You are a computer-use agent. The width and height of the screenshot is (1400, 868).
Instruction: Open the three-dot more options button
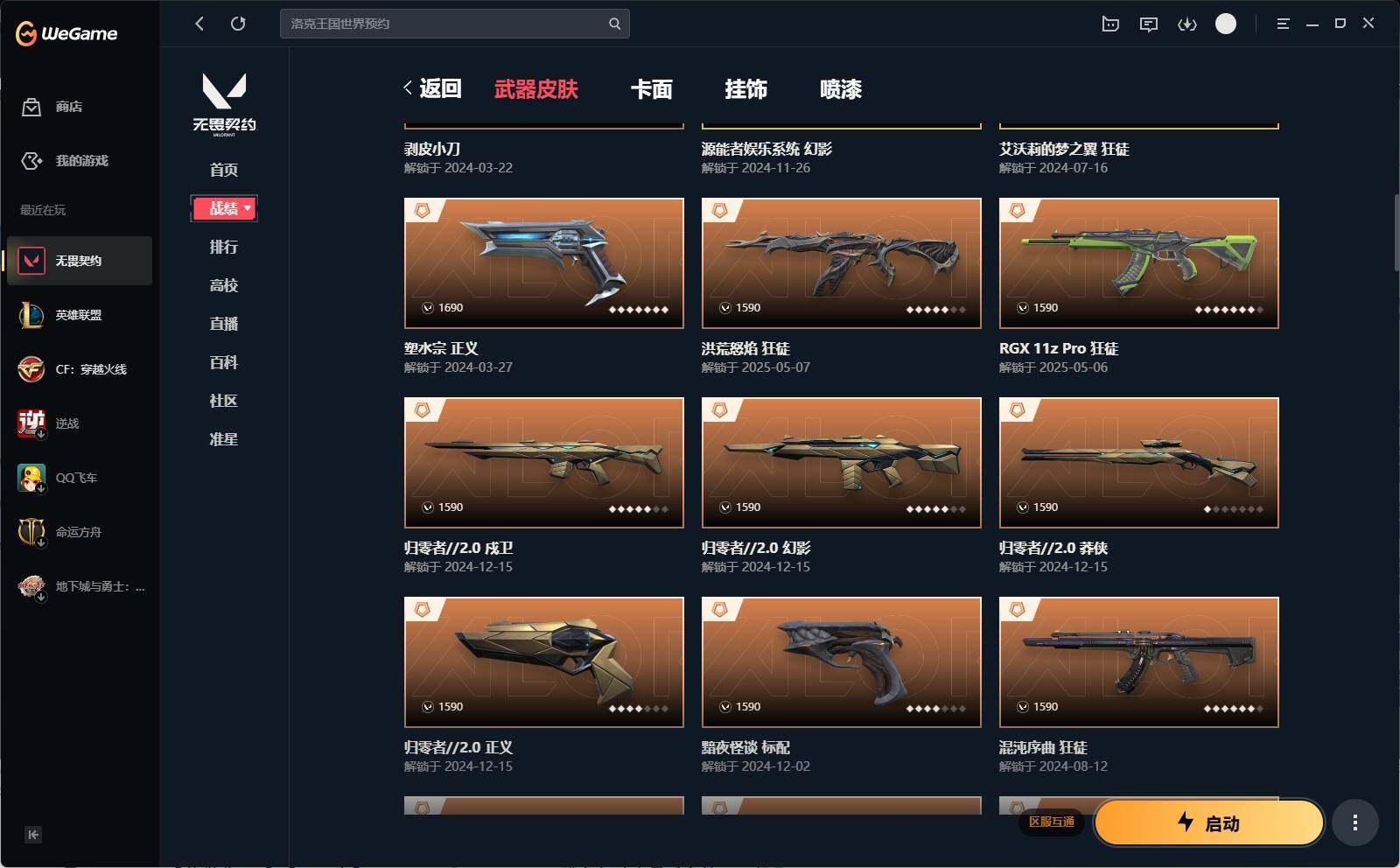tap(1355, 822)
